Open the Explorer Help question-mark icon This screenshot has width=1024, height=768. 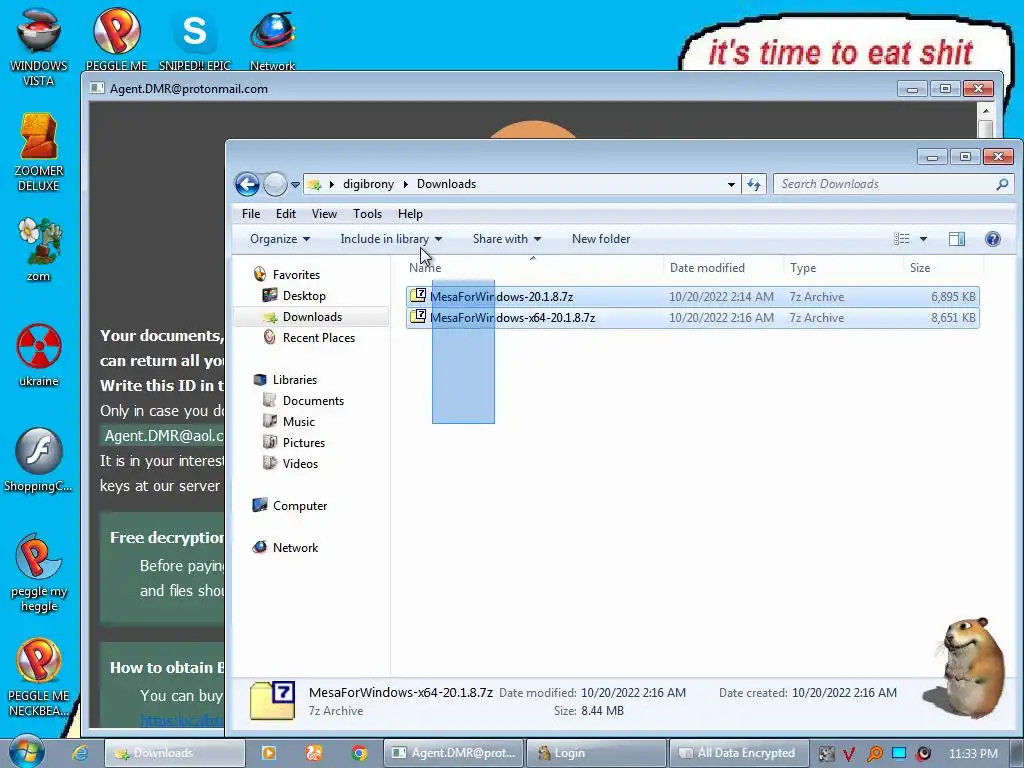pyautogui.click(x=993, y=239)
